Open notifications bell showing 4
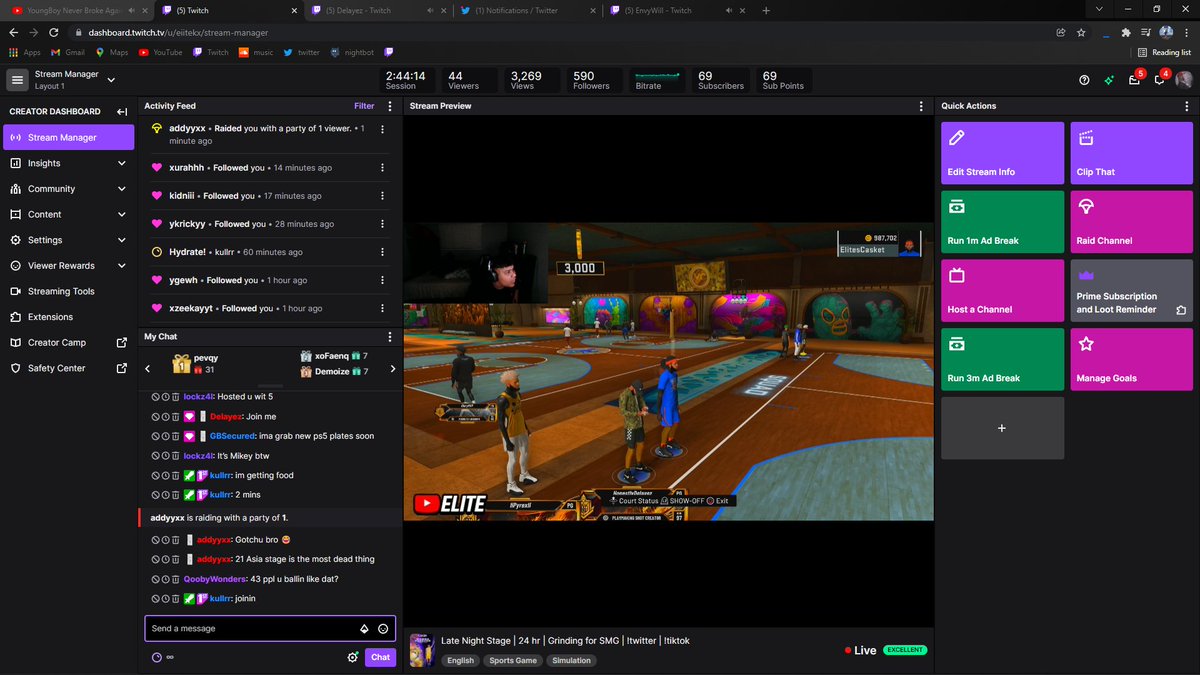Viewport: 1200px width, 675px height. coord(1159,80)
